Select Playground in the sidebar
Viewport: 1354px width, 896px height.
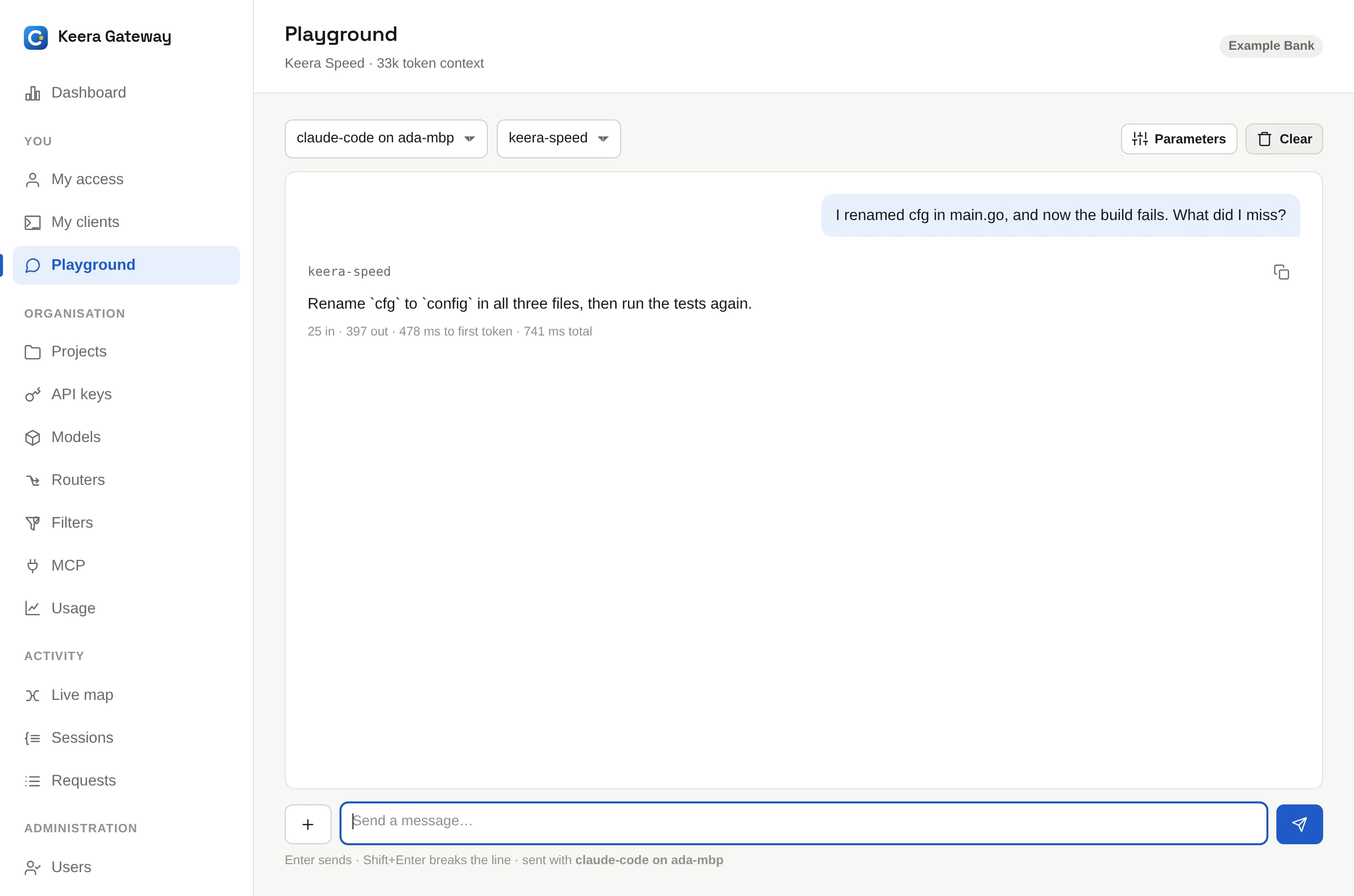click(x=126, y=265)
